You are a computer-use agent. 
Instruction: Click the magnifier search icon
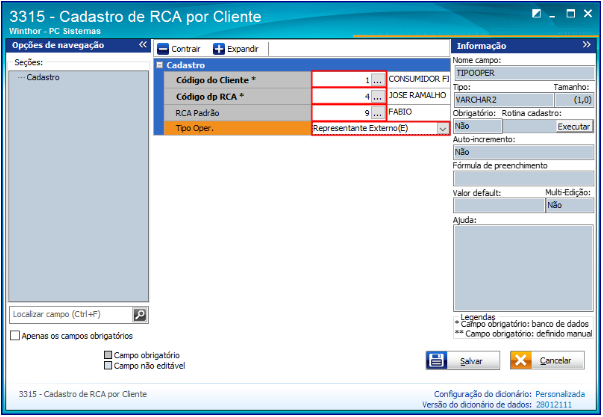pyautogui.click(x=140, y=315)
